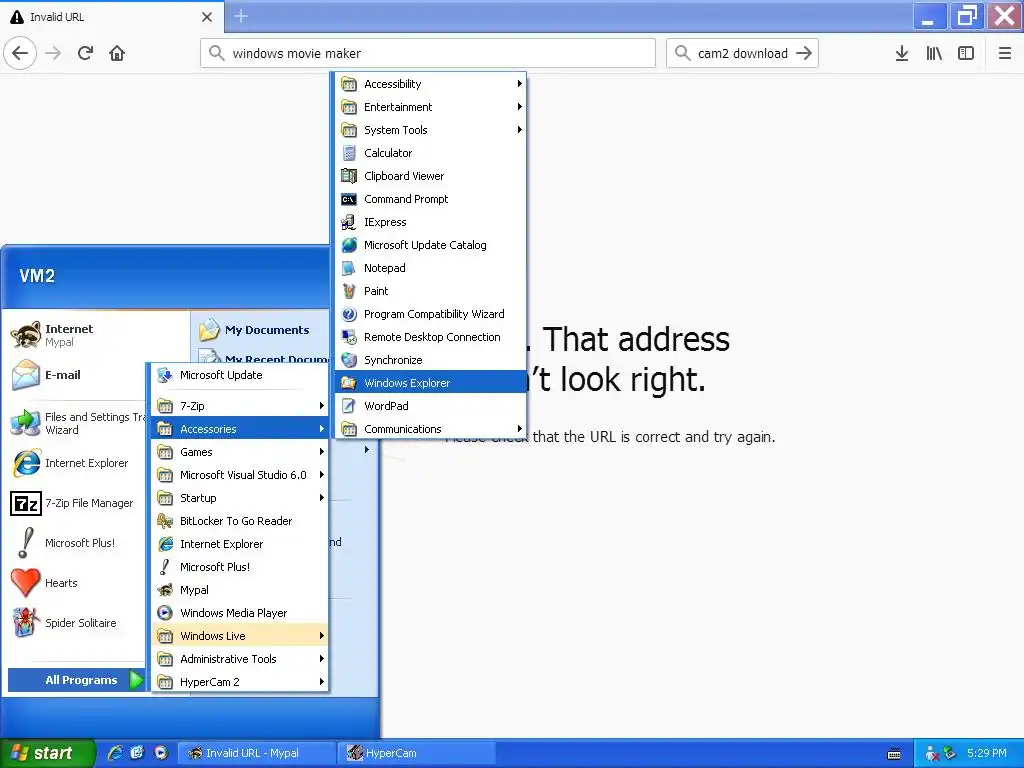The width and height of the screenshot is (1024, 768).
Task: Open Calculator from Accessories menu
Action: click(x=430, y=153)
